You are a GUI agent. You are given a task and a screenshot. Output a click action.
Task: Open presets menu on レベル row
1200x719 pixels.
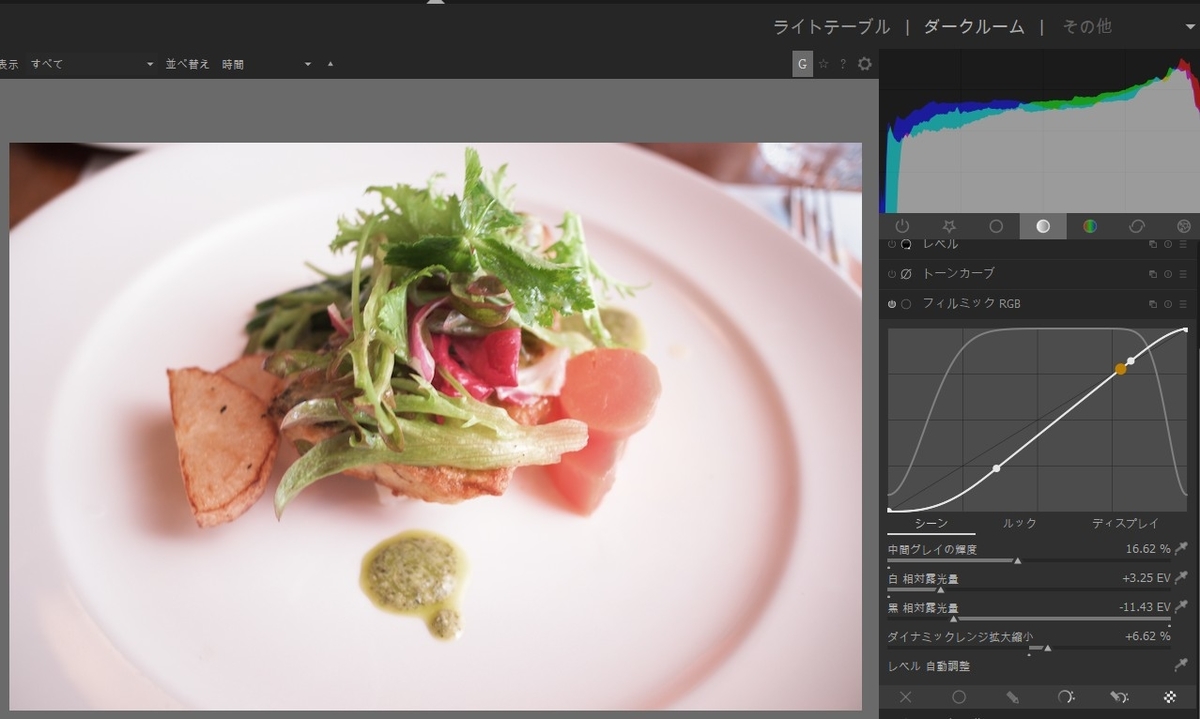[x=1183, y=244]
